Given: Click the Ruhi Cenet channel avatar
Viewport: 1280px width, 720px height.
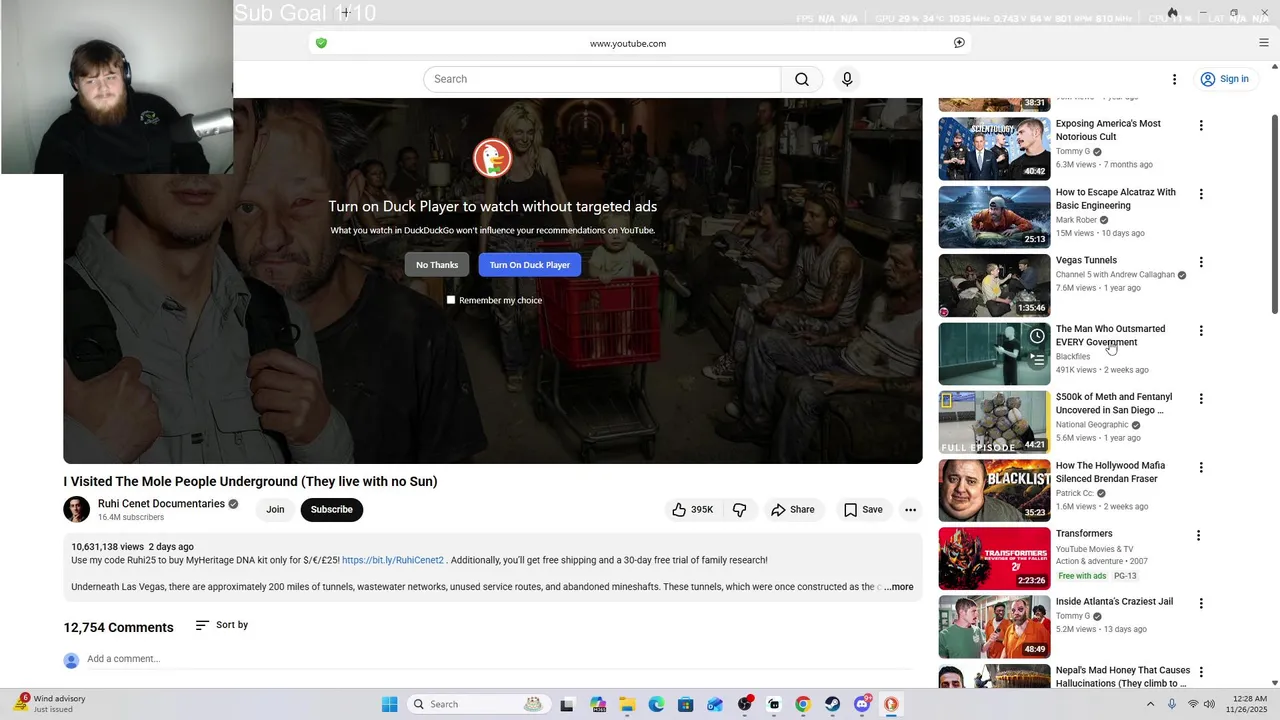Looking at the screenshot, I should pyautogui.click(x=77, y=509).
